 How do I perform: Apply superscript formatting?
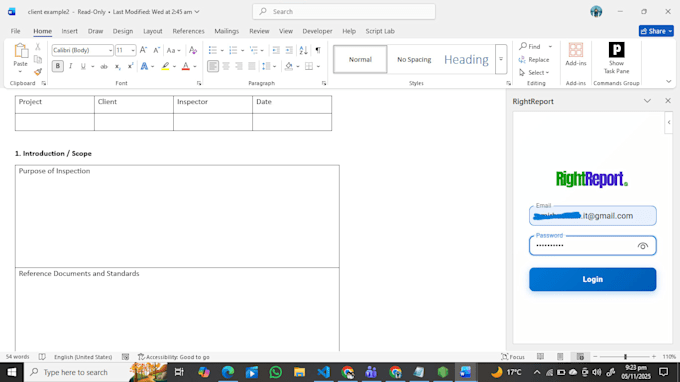(x=130, y=66)
